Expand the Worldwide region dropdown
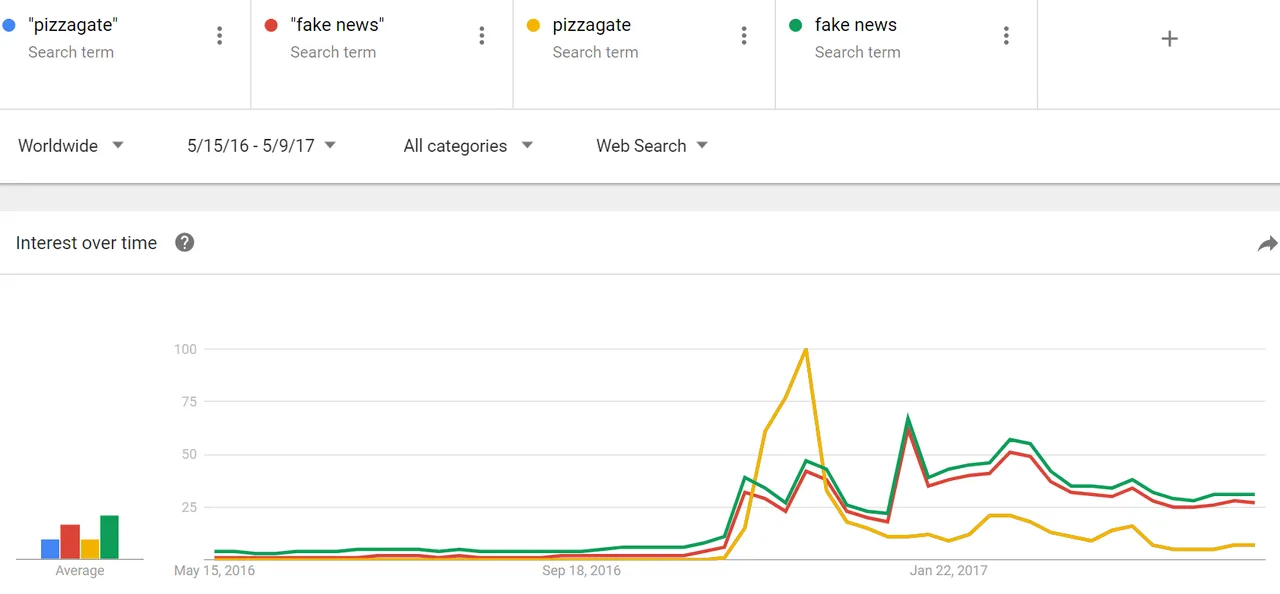Viewport: 1280px width, 594px height. tap(71, 146)
